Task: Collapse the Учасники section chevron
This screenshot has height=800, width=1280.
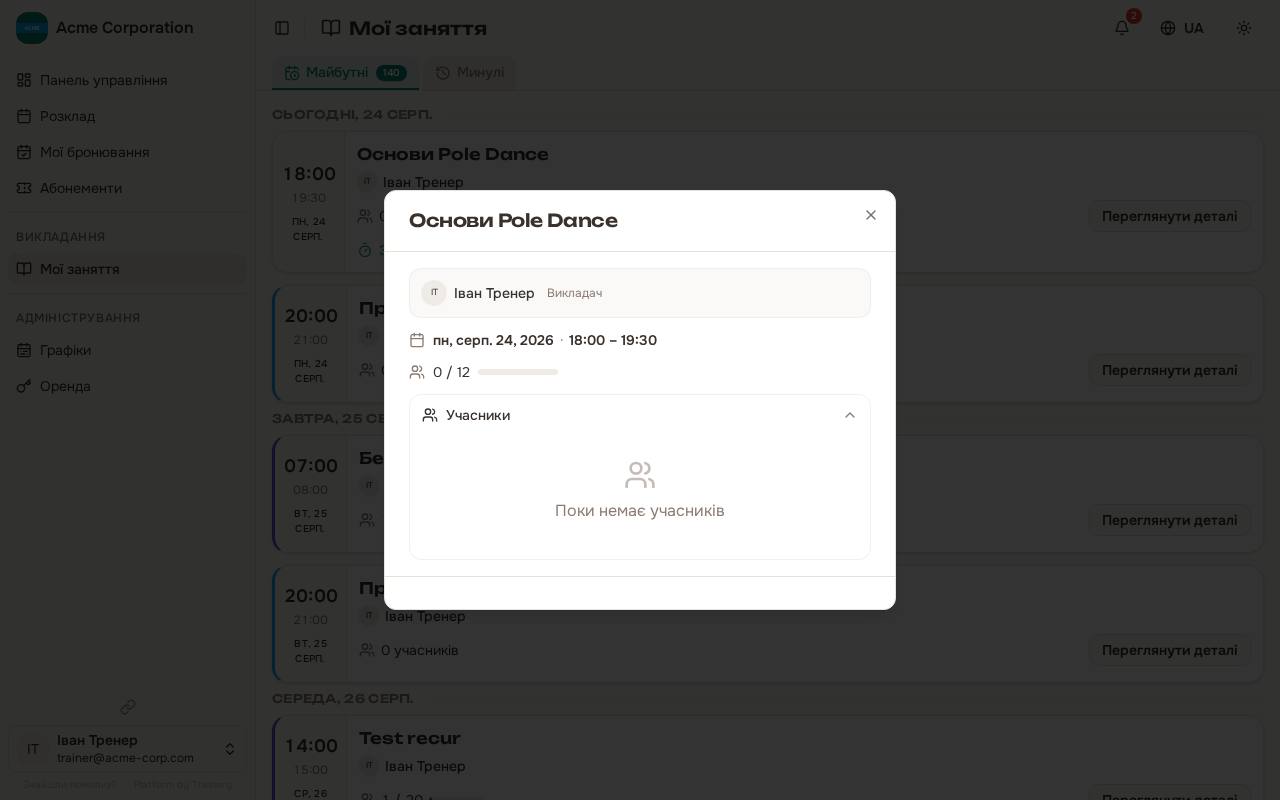Action: point(850,415)
